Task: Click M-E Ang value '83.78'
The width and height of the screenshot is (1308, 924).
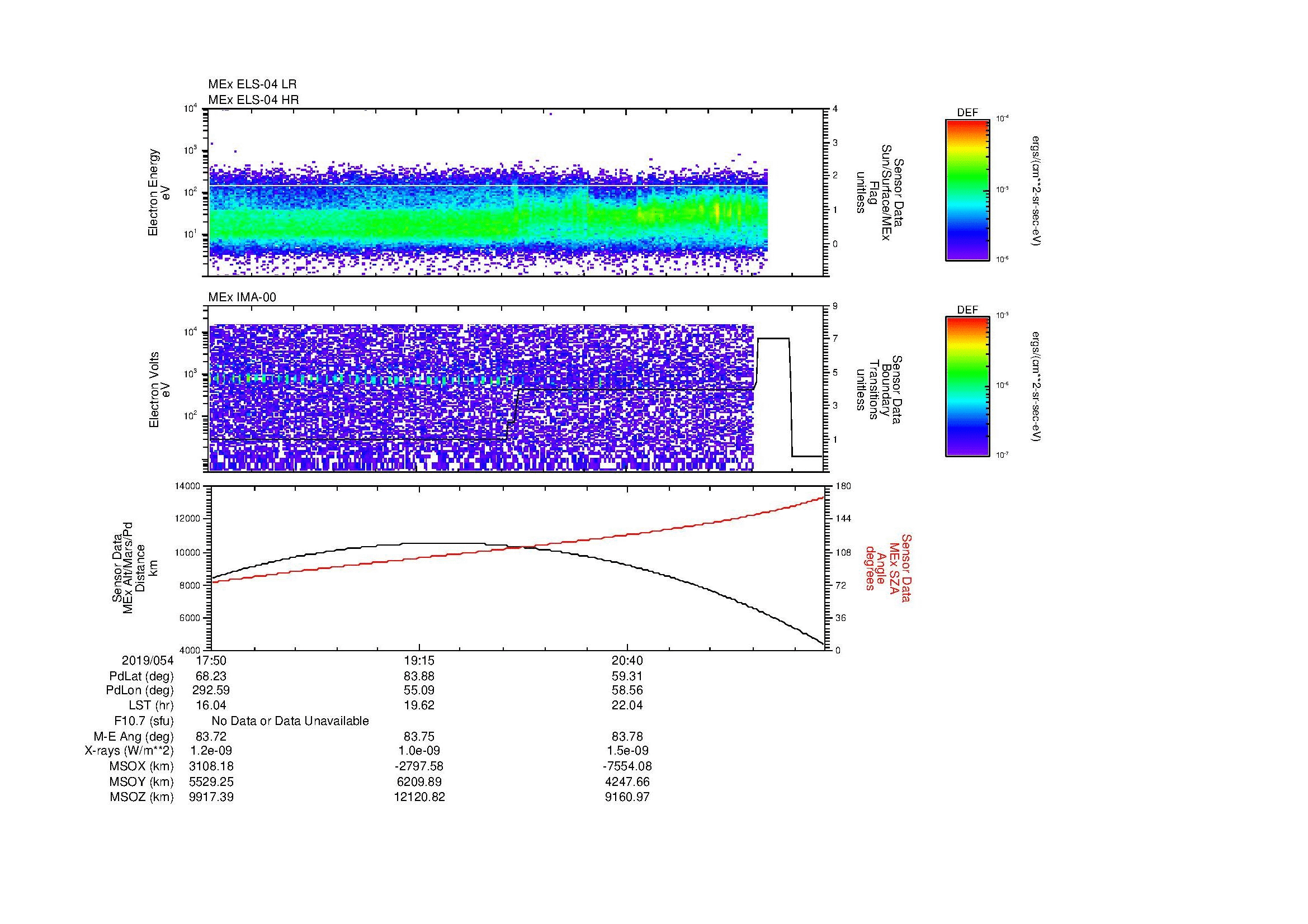Action: (627, 737)
